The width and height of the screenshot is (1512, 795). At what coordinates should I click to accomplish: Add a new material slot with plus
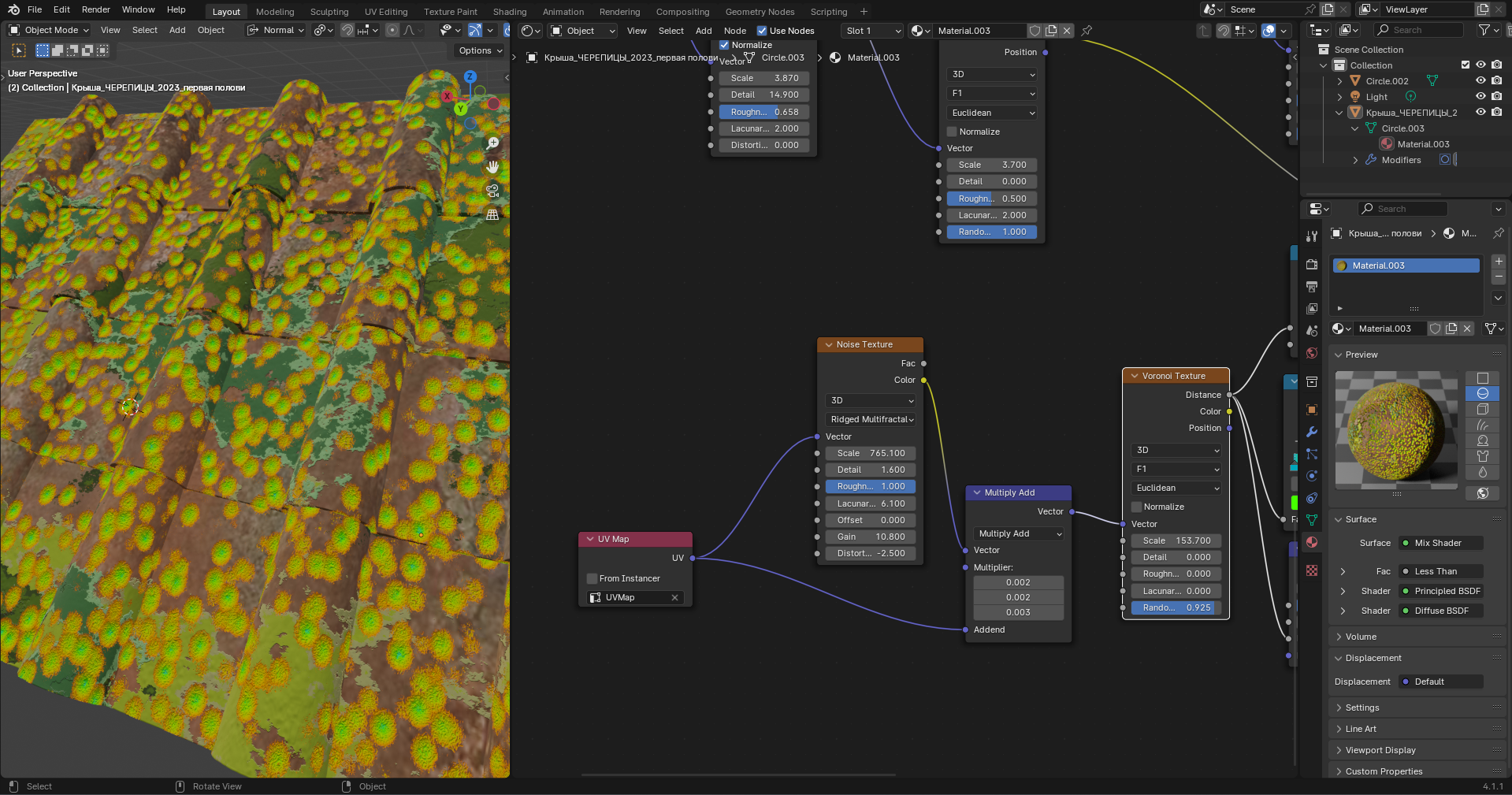coord(1499,261)
